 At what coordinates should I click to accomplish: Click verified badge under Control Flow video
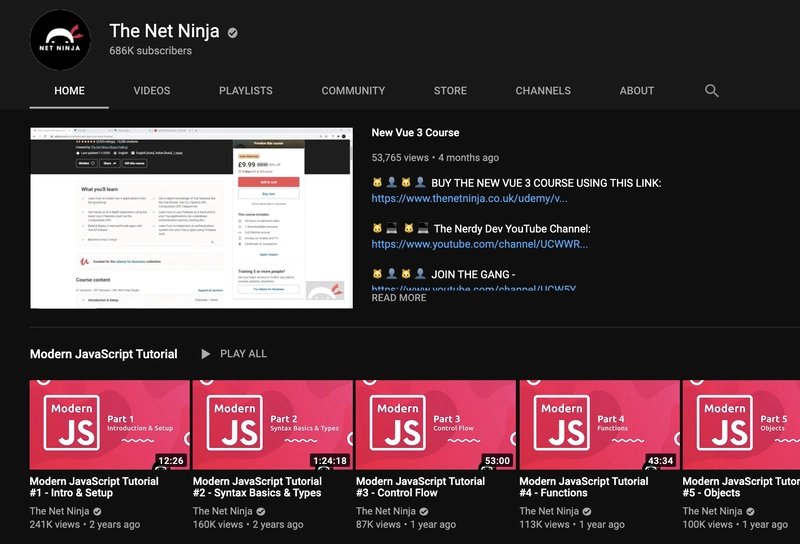(x=424, y=511)
